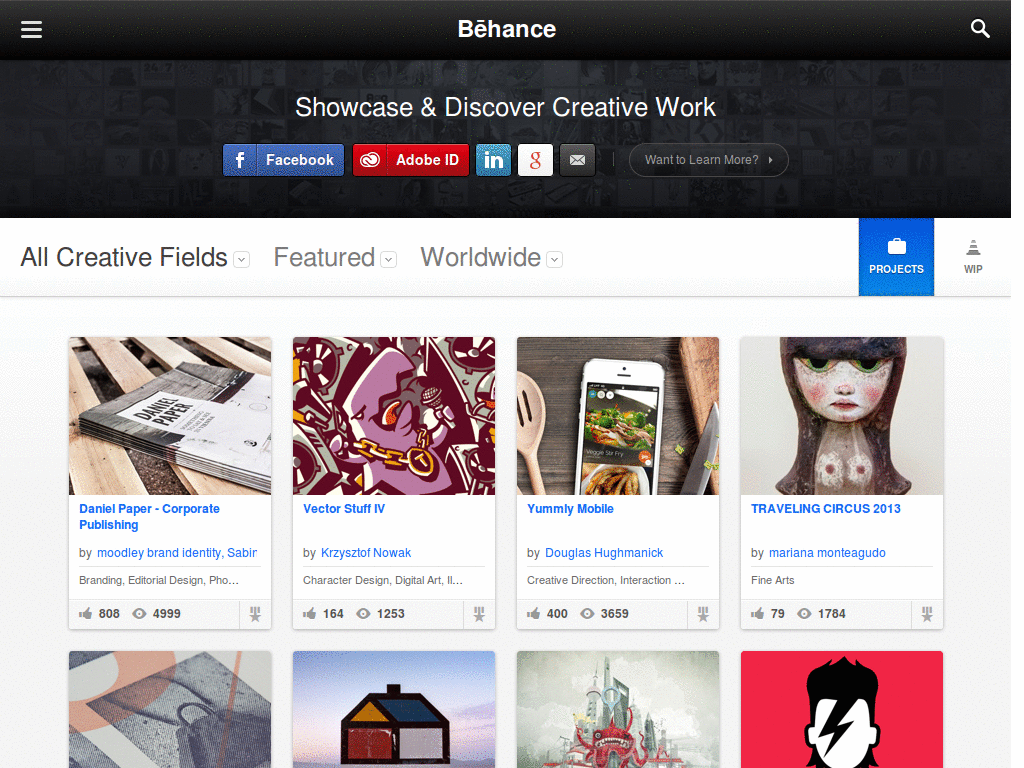Add Vector Stuff IV to a collection
Screen dimensions: 1024x768
pos(478,614)
